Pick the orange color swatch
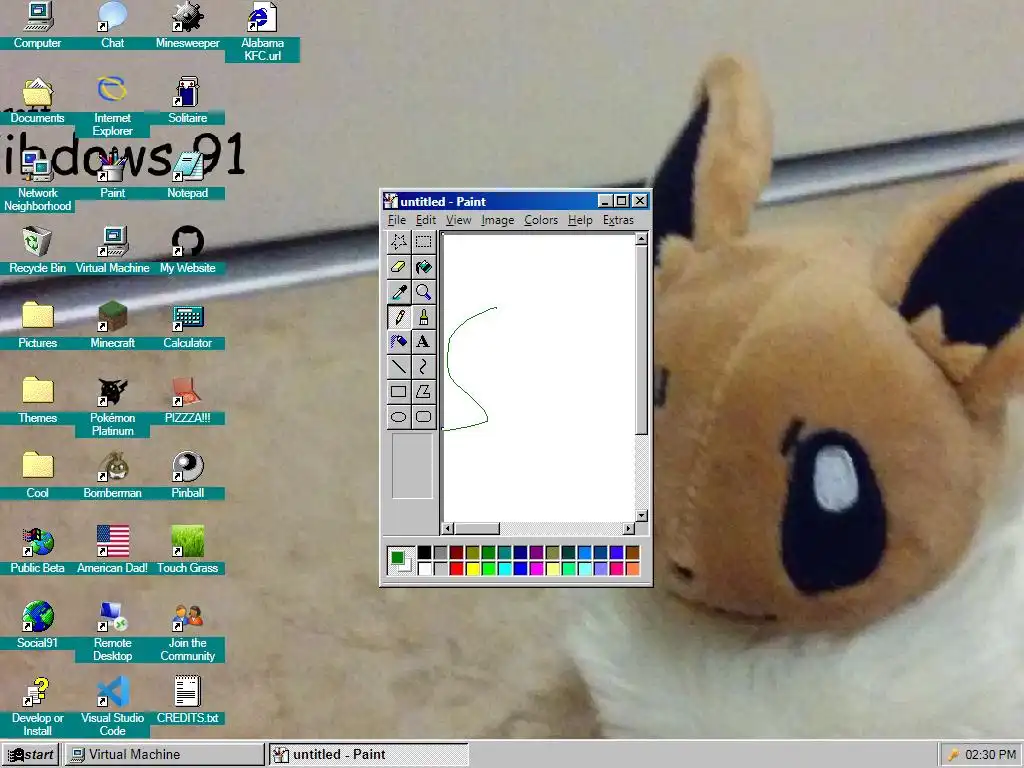The width and height of the screenshot is (1024, 768). 632,568
